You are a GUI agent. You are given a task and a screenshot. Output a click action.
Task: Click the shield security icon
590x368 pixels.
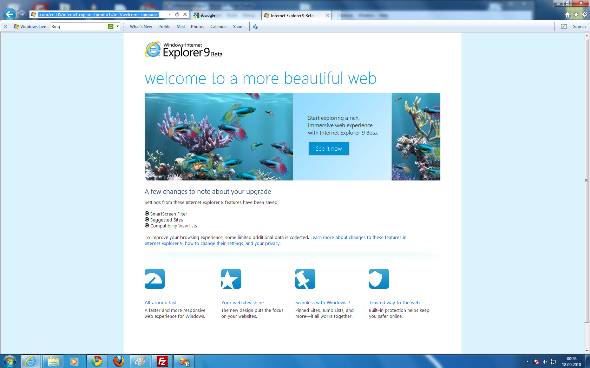[x=379, y=279]
